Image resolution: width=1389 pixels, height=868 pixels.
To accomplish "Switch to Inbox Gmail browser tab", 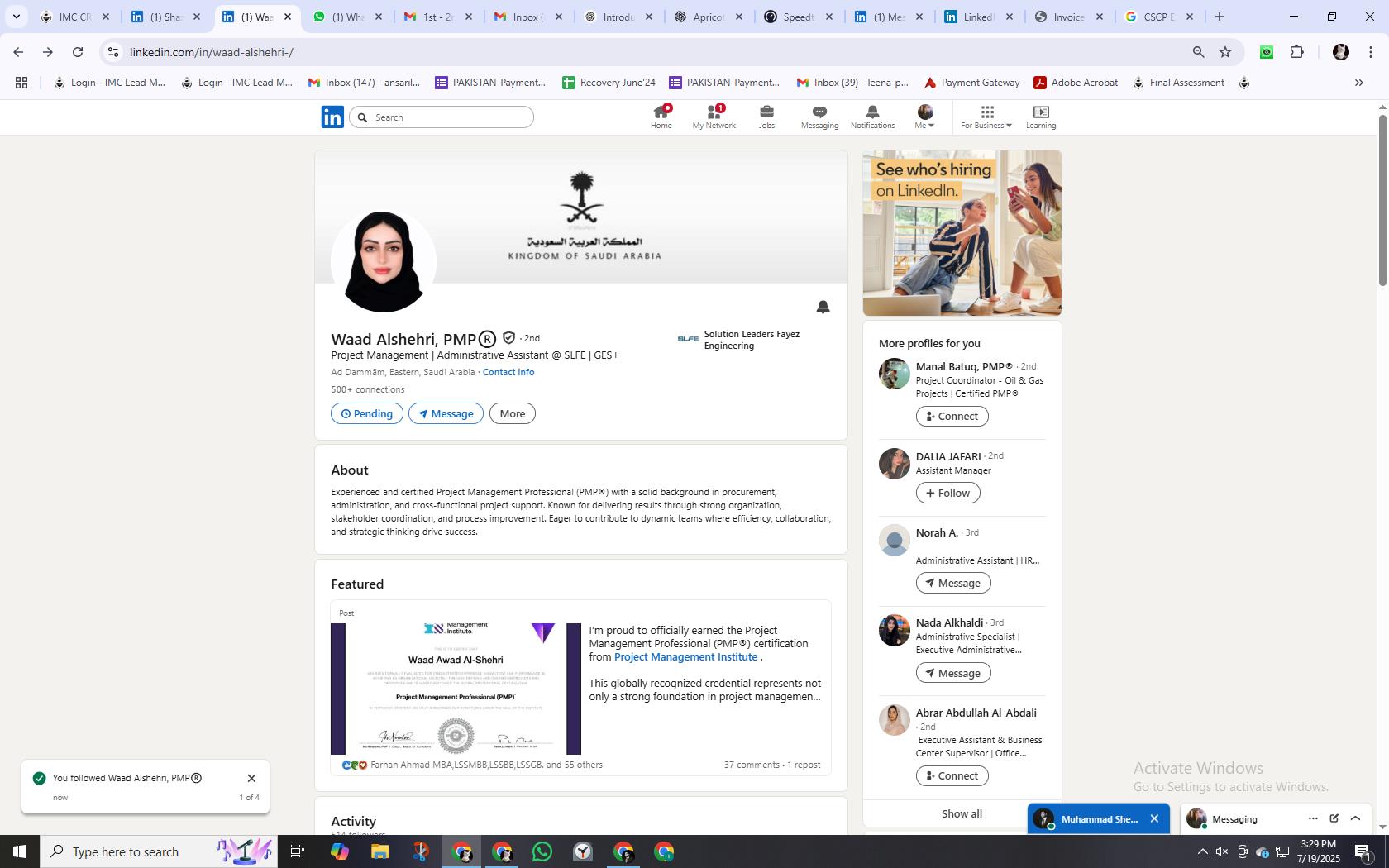I will 528,17.
